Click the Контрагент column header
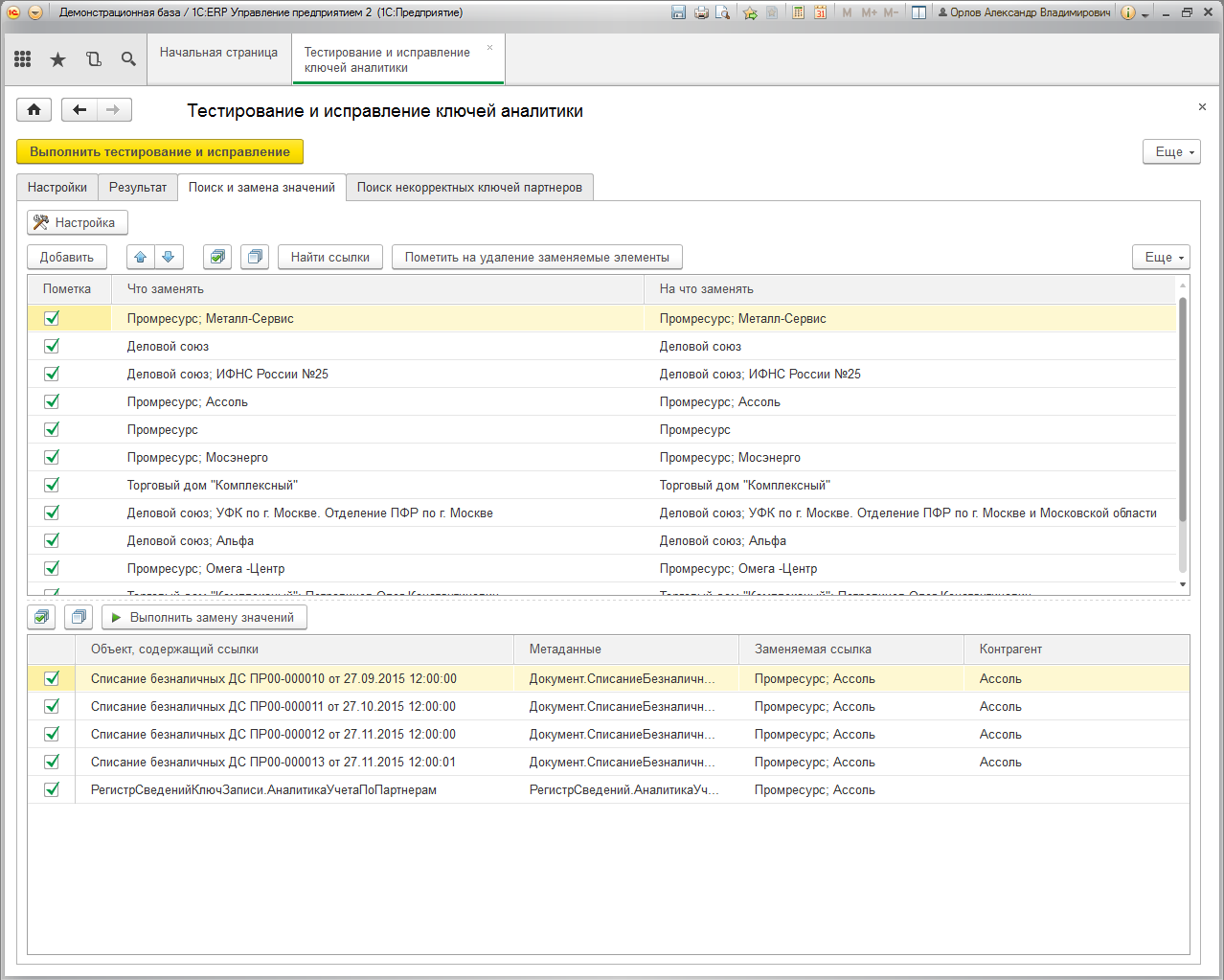Viewport: 1224px width, 980px height. pos(1077,649)
